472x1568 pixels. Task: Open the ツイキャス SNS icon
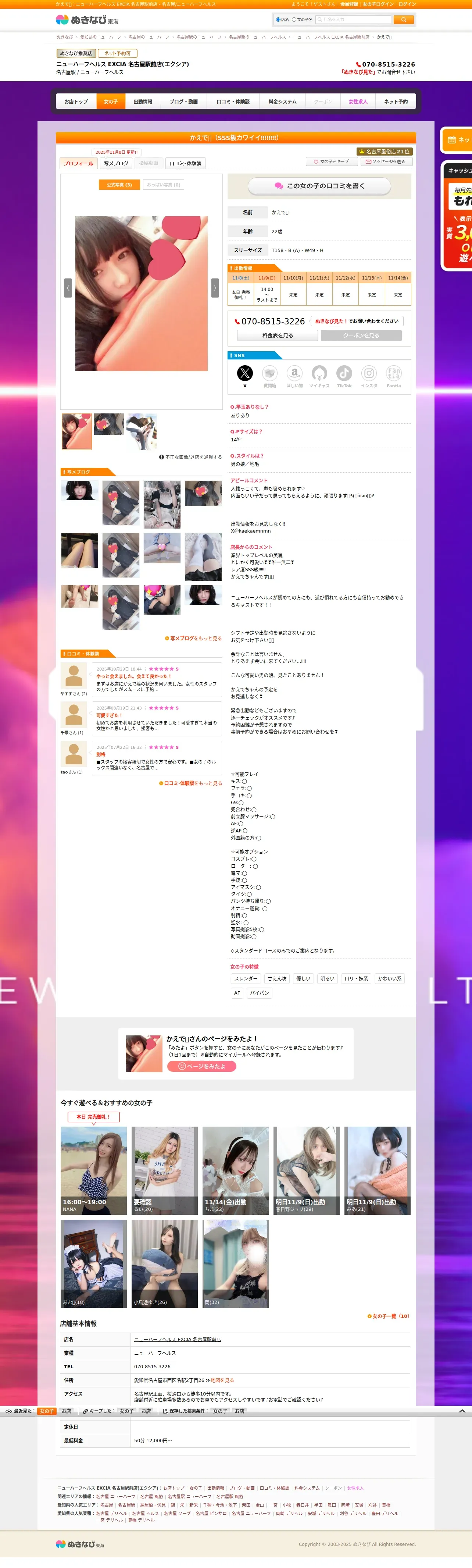(319, 373)
